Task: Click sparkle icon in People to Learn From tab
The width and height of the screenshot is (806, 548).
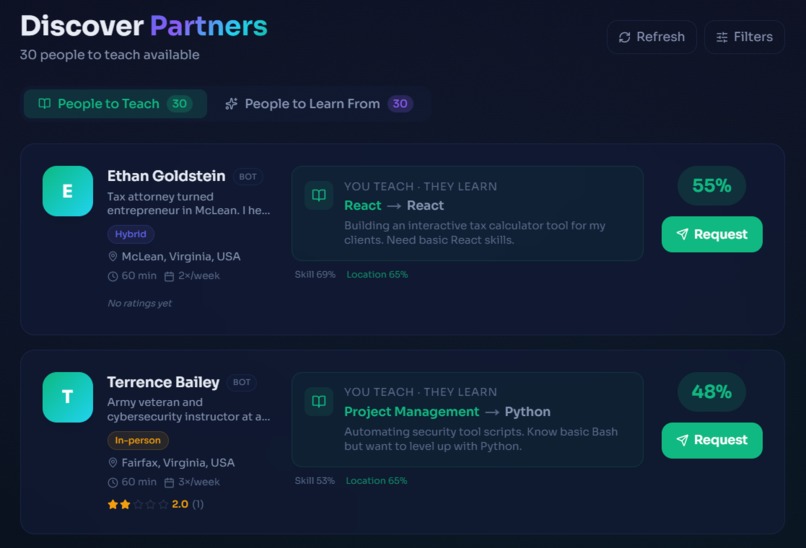Action: tap(231, 104)
